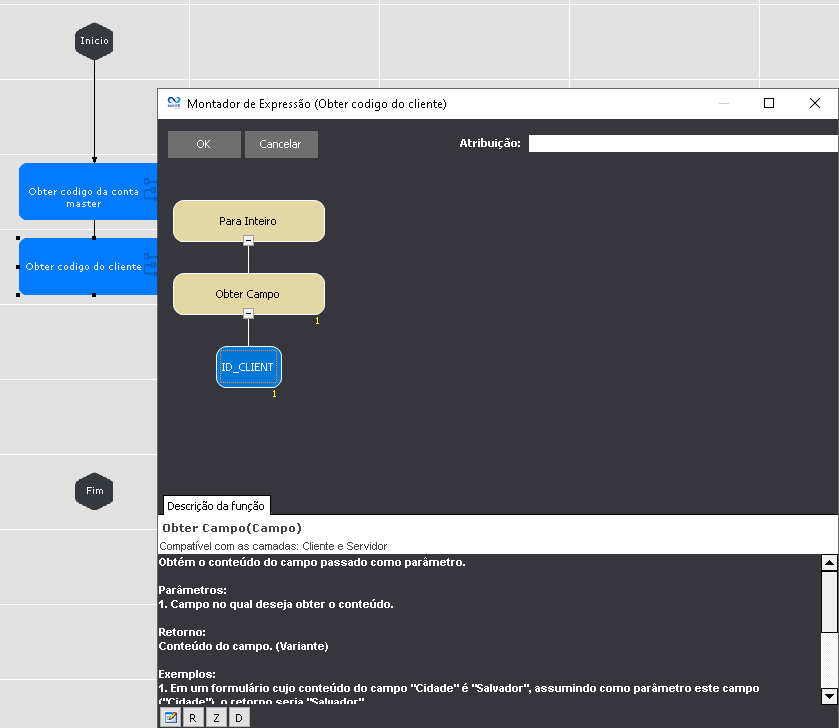This screenshot has height=728, width=839.
Task: Select the Para Inteiro function node
Action: (x=248, y=220)
